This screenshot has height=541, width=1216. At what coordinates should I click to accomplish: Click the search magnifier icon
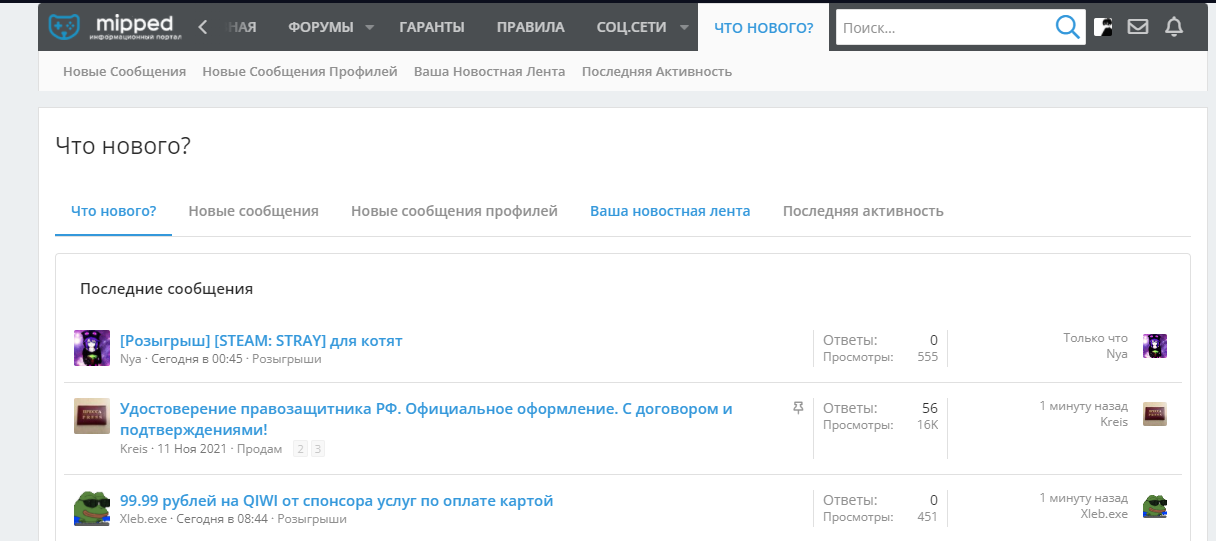click(x=1068, y=28)
